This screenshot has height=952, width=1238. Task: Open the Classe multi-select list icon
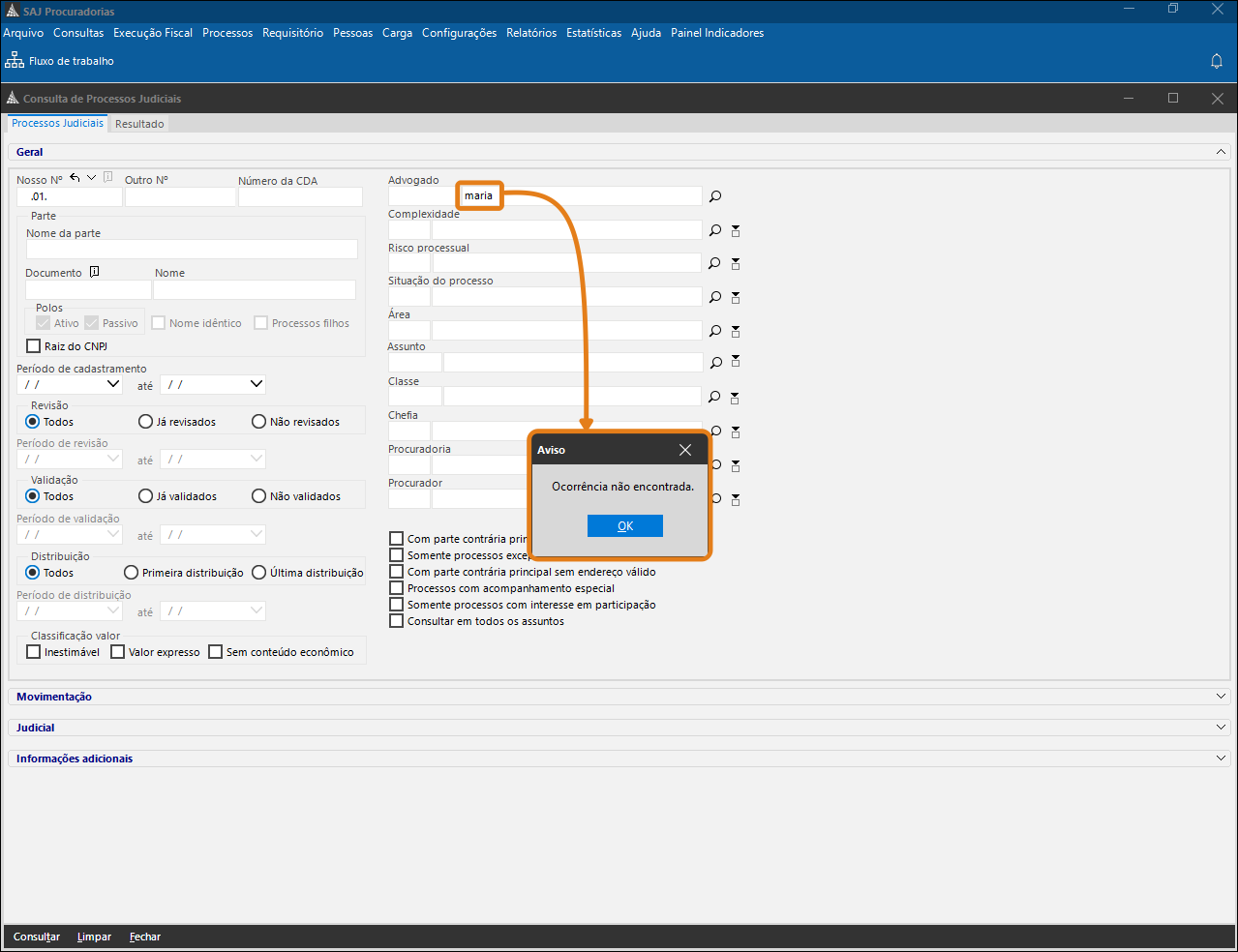click(736, 398)
